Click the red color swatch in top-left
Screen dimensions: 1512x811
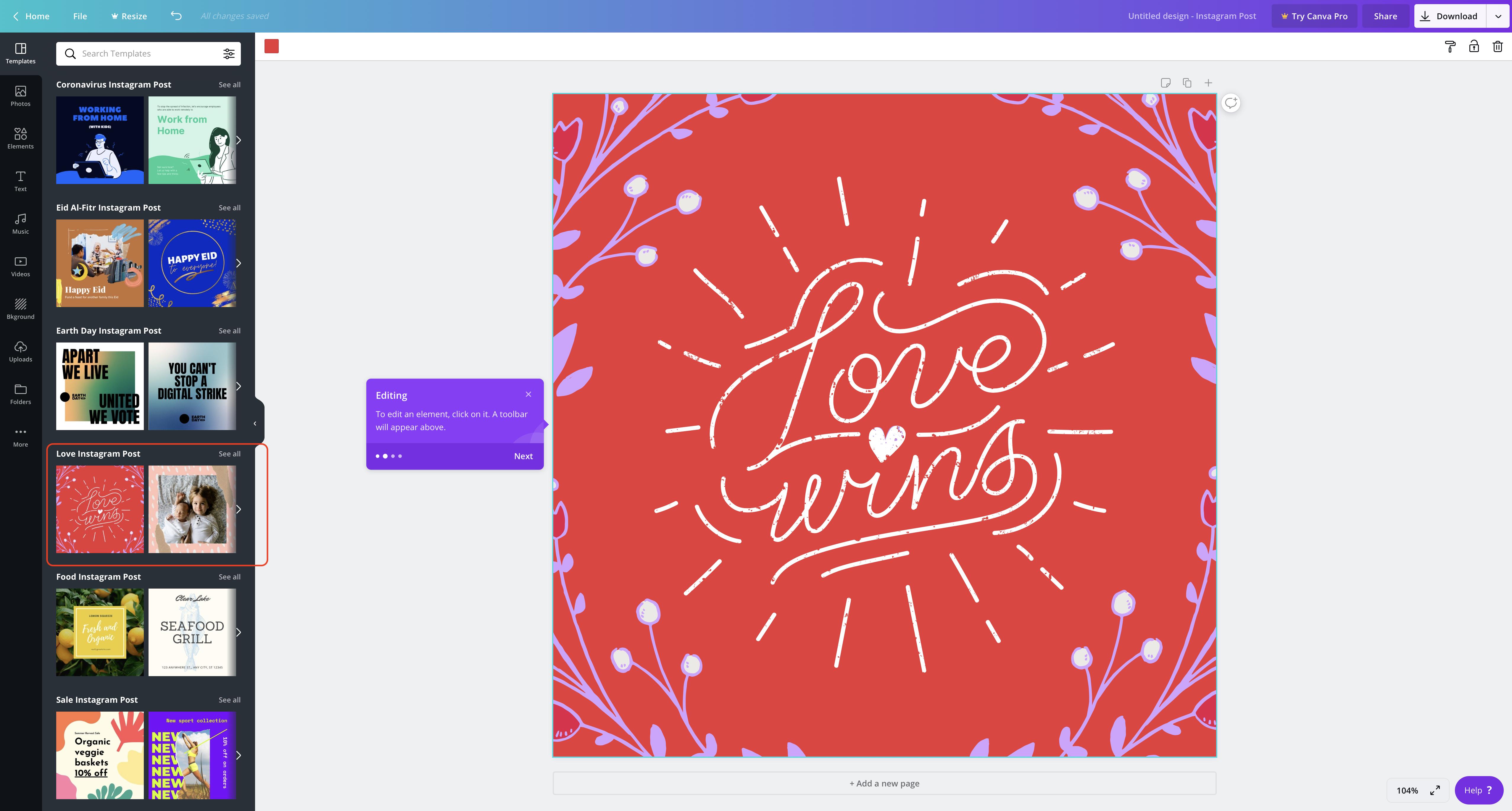point(271,46)
